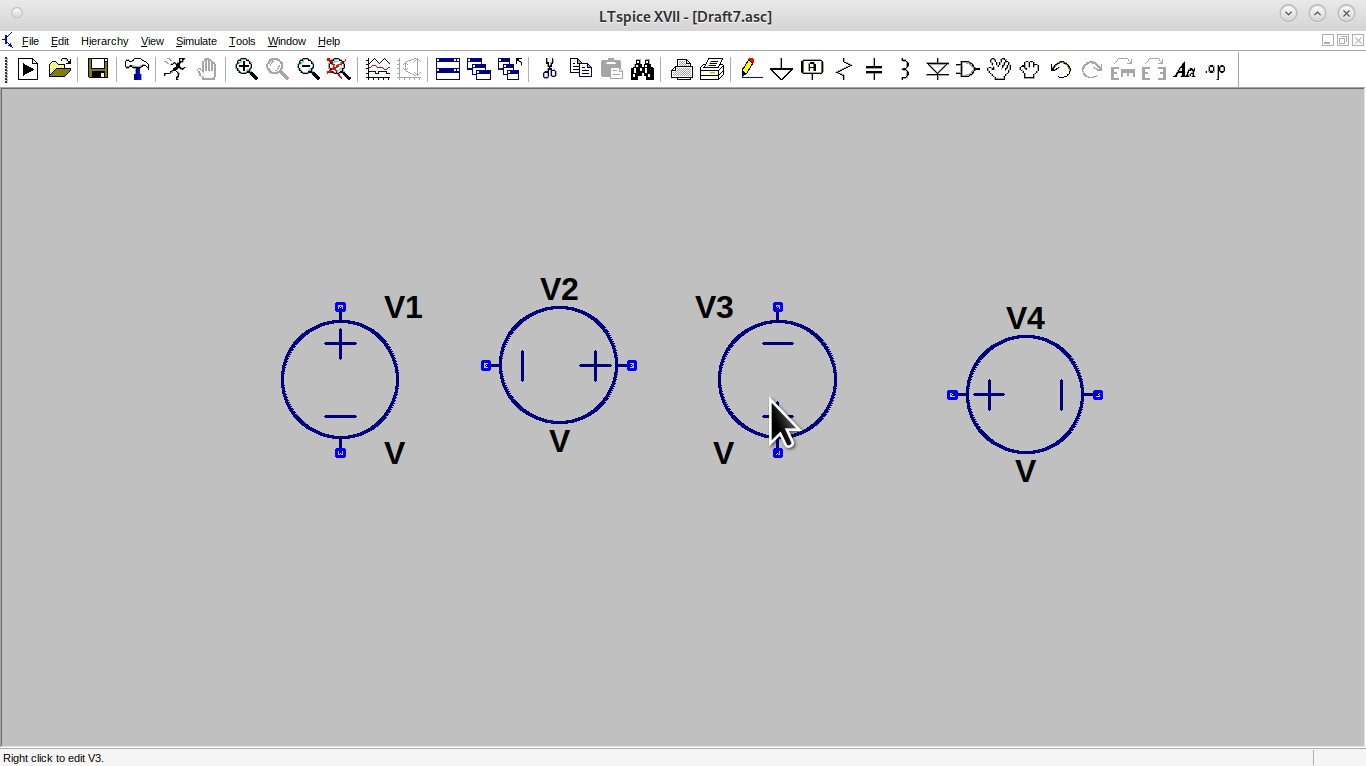Click the V value text beside V1
Viewport: 1366px width, 766px height.
pyautogui.click(x=395, y=453)
